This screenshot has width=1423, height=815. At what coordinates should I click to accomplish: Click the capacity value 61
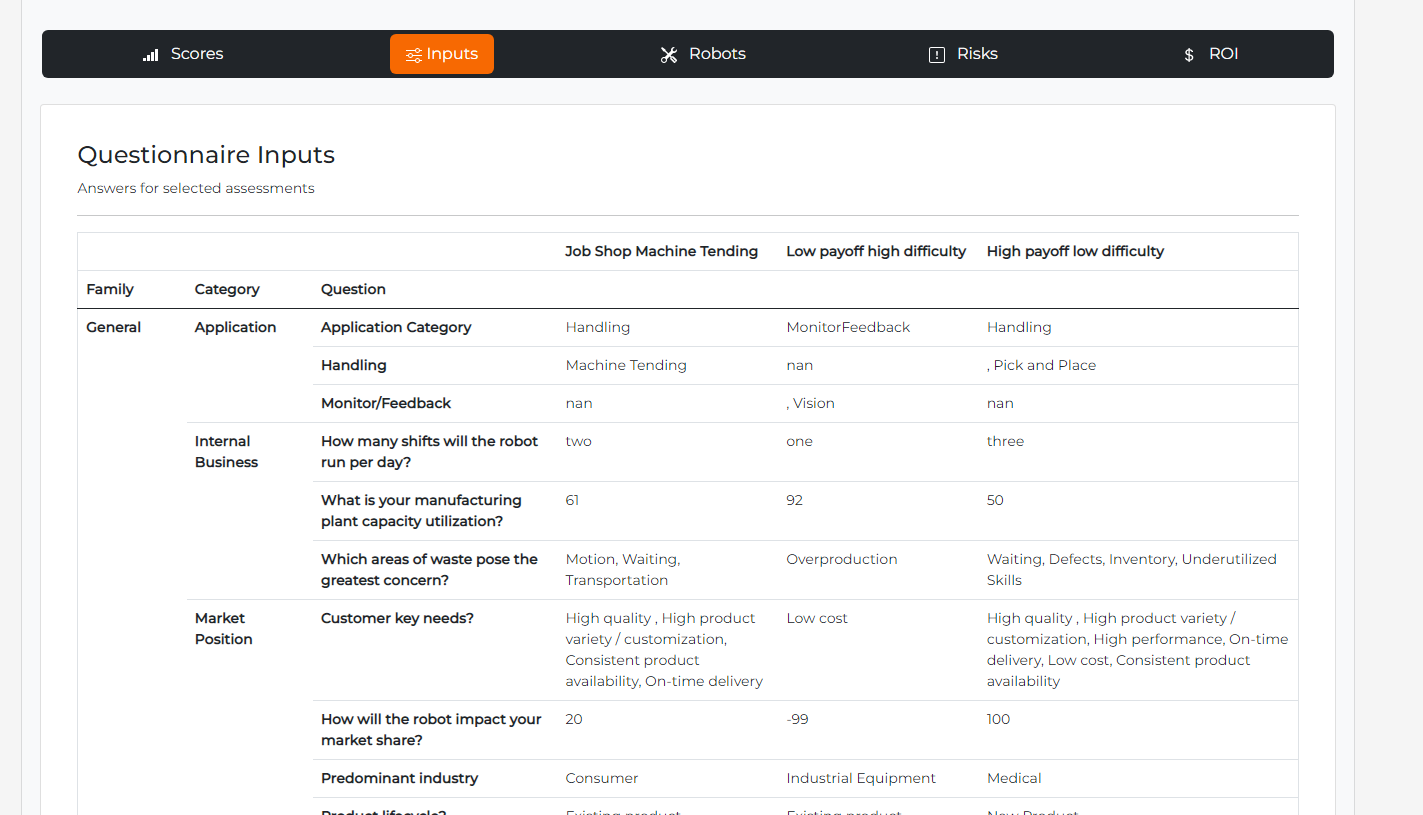572,500
